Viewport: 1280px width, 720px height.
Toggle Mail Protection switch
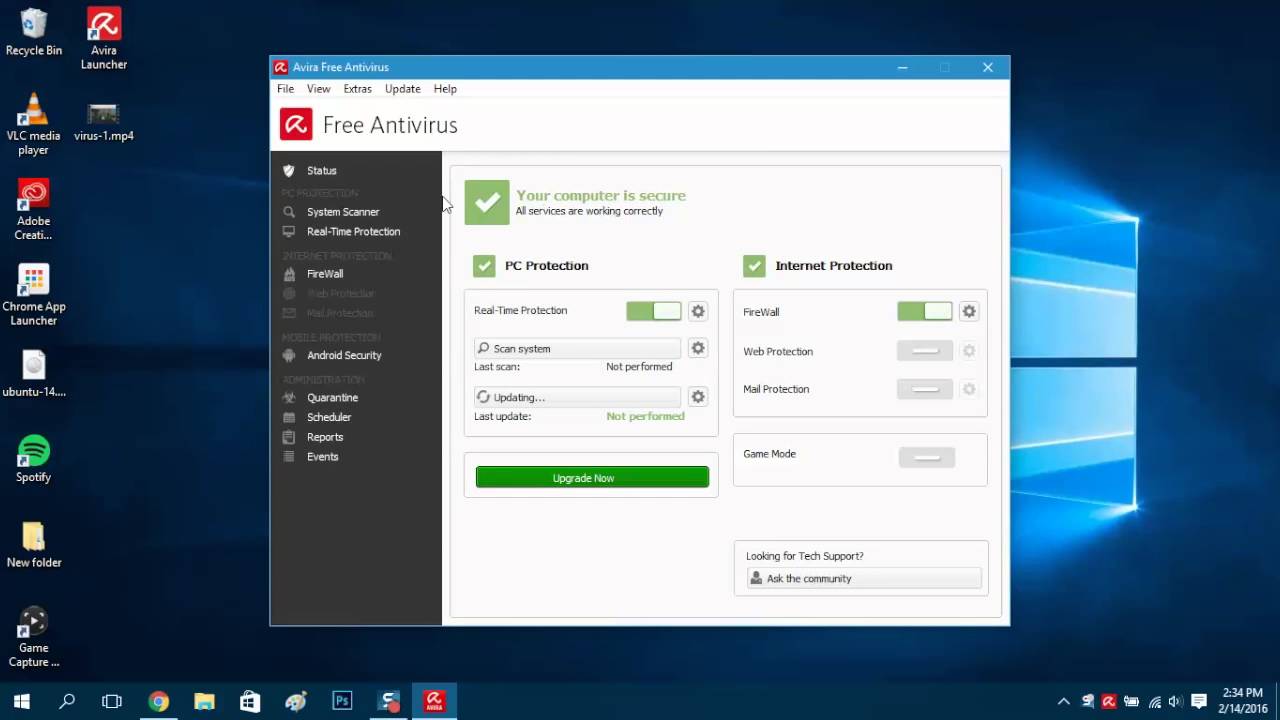click(925, 389)
